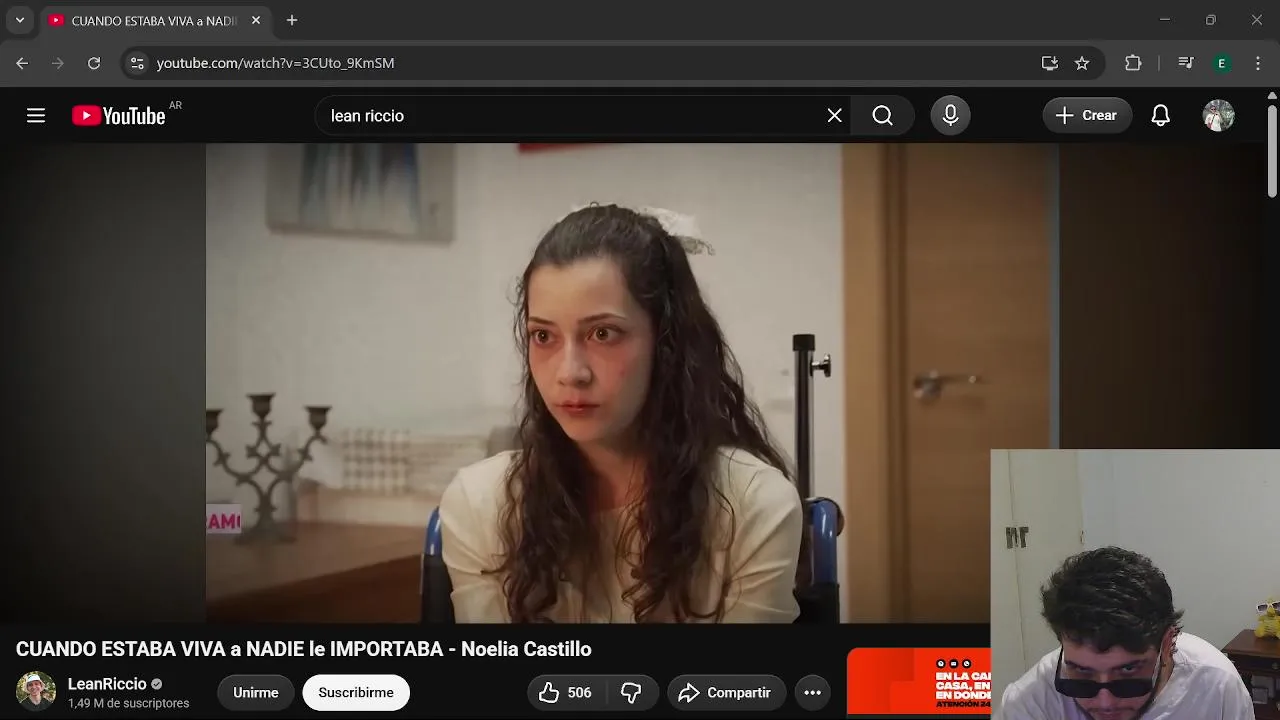Clear the search box with the X icon
This screenshot has width=1280, height=720.
pyautogui.click(x=834, y=116)
